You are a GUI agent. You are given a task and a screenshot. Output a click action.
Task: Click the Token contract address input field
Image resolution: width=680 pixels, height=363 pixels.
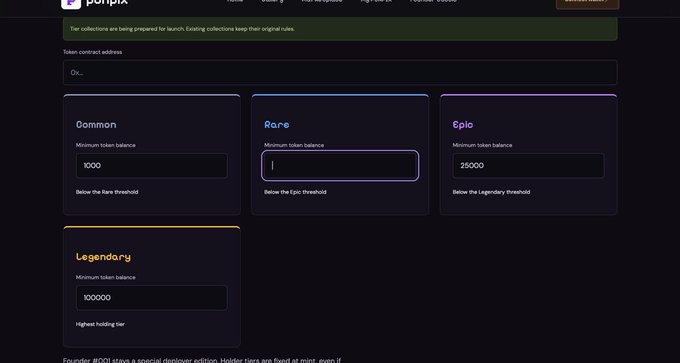[340, 72]
